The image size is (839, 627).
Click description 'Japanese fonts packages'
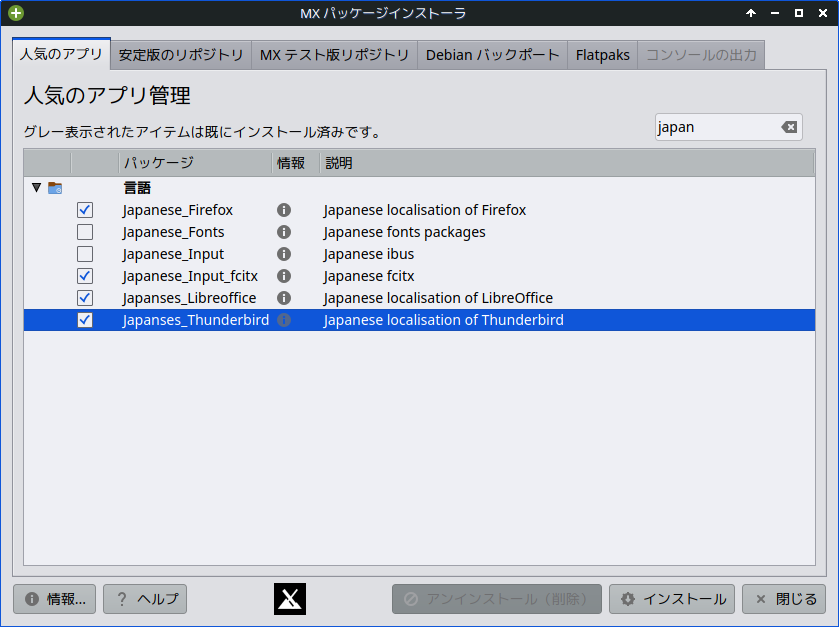coord(405,232)
